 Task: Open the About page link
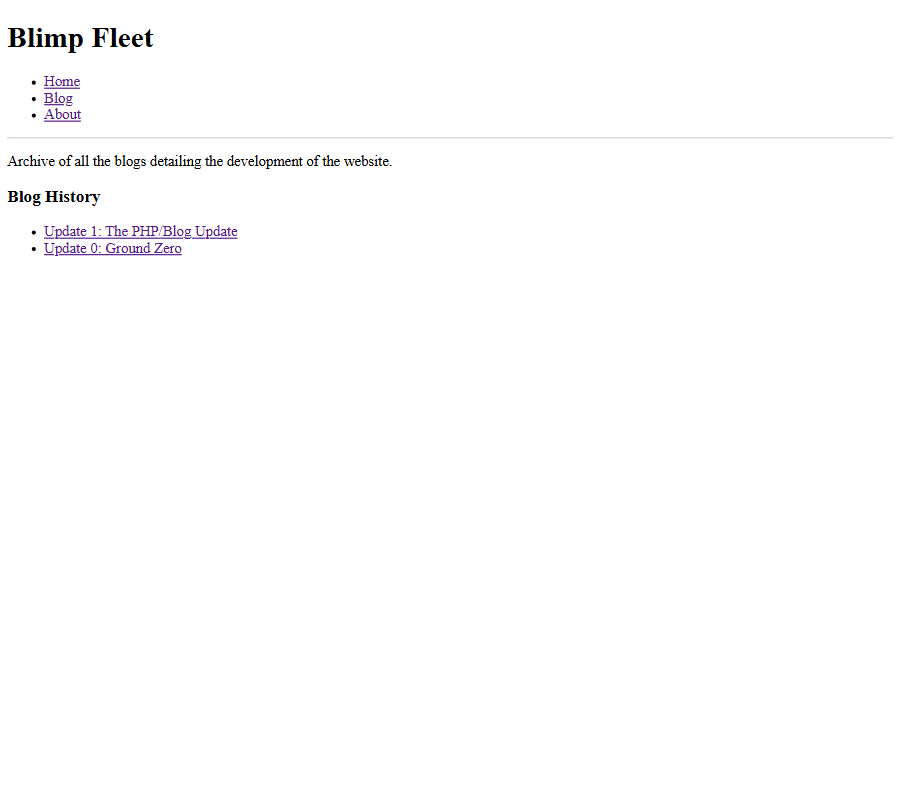(x=62, y=114)
